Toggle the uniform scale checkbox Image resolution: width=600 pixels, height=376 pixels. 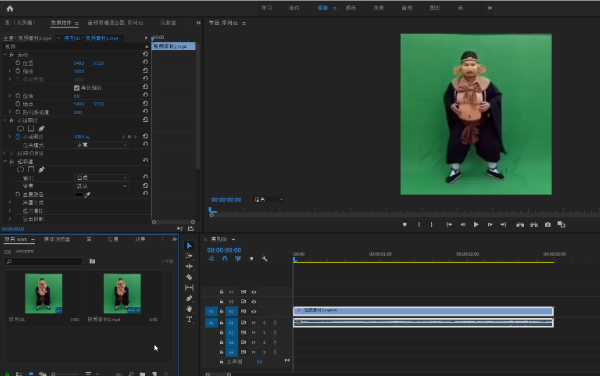coord(77,88)
